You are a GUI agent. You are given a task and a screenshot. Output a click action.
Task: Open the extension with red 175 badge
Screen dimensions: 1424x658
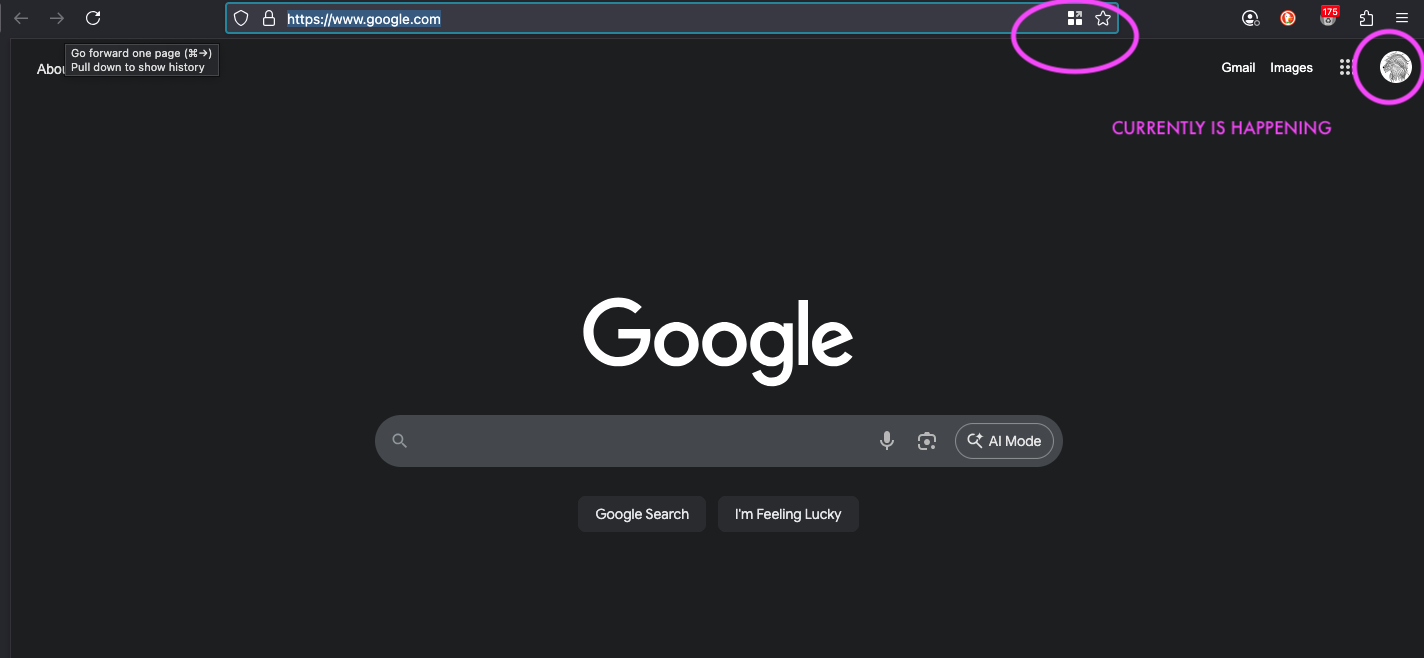[1328, 17]
